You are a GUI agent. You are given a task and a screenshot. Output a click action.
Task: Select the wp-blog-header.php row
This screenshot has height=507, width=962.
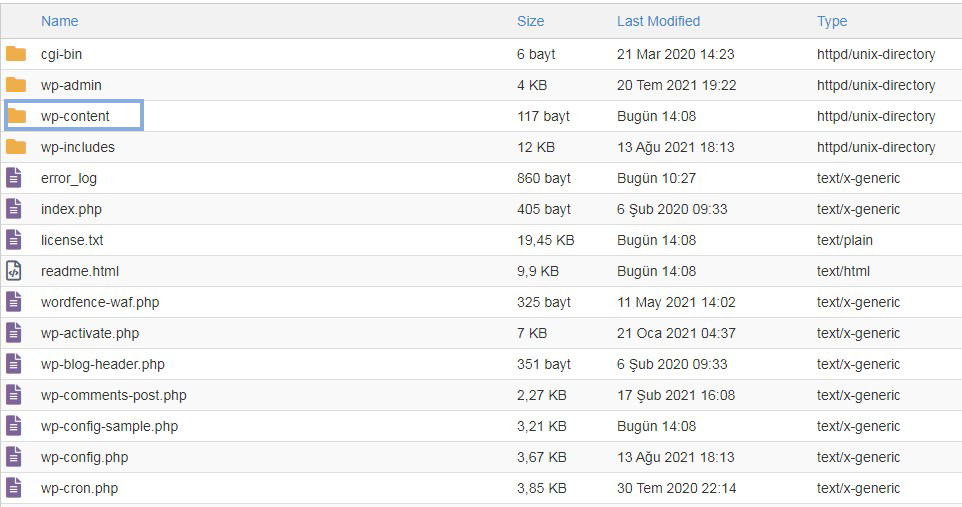pos(481,364)
